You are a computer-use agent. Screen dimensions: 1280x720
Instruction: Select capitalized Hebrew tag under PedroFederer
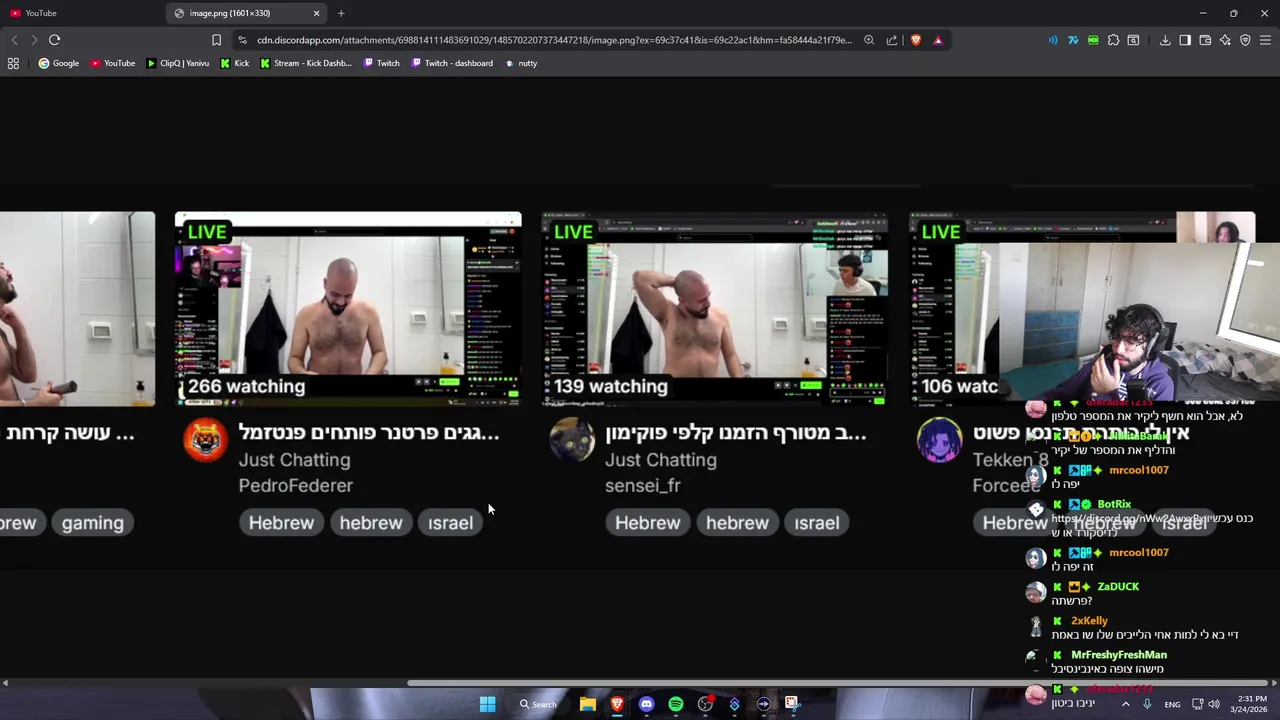(281, 523)
